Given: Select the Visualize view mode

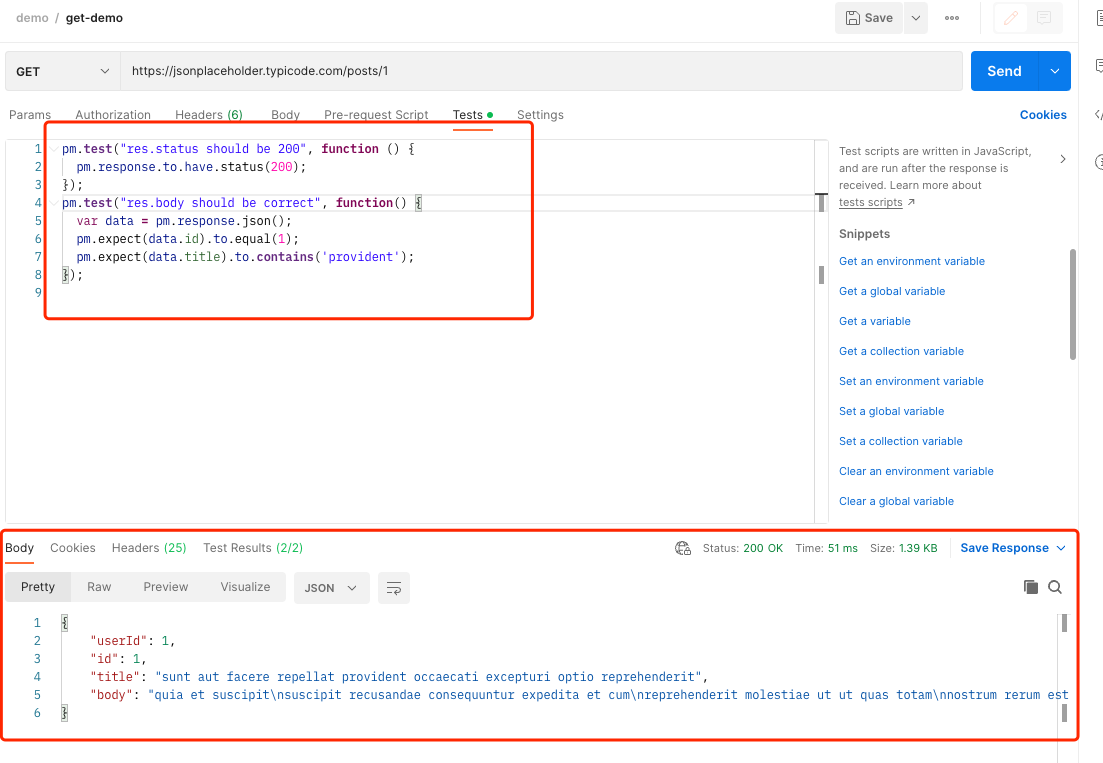Looking at the screenshot, I should 246,587.
